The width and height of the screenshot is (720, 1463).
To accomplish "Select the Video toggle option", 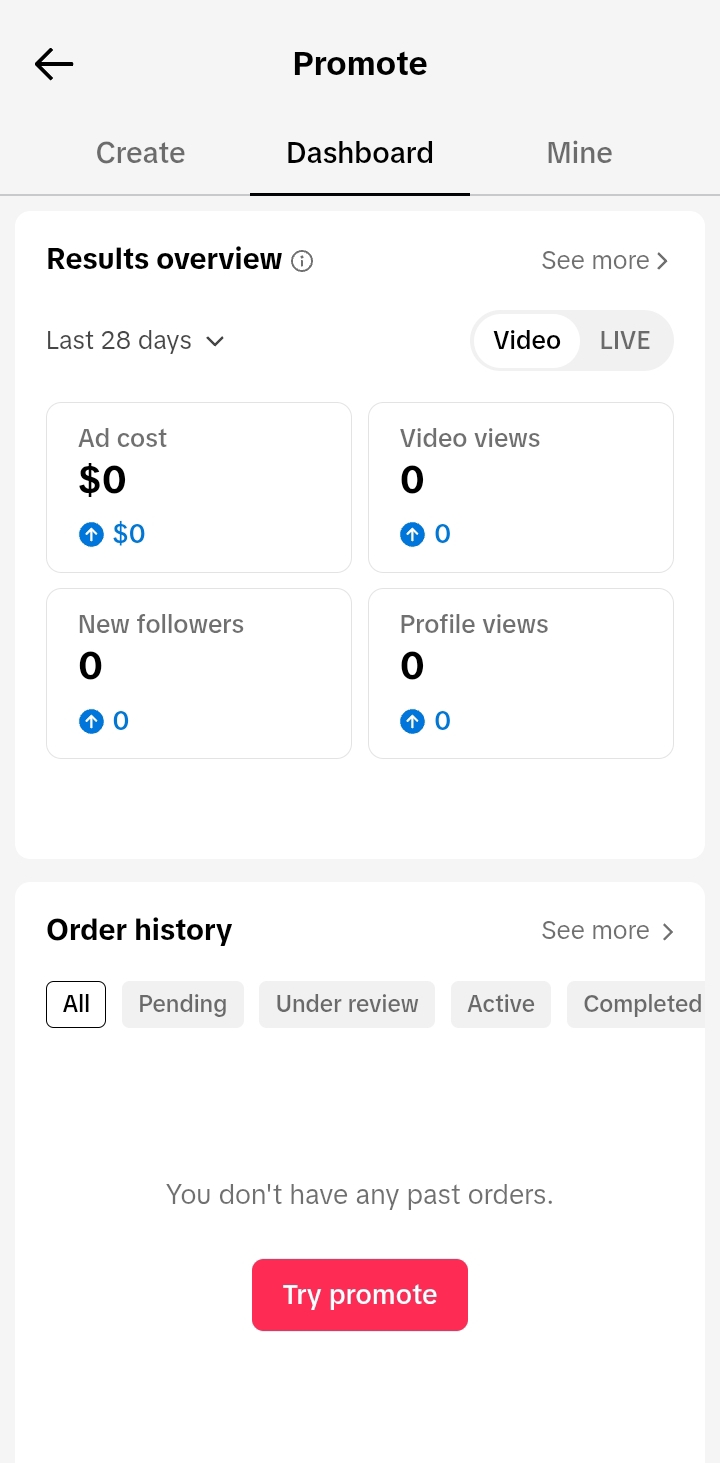I will click(527, 340).
